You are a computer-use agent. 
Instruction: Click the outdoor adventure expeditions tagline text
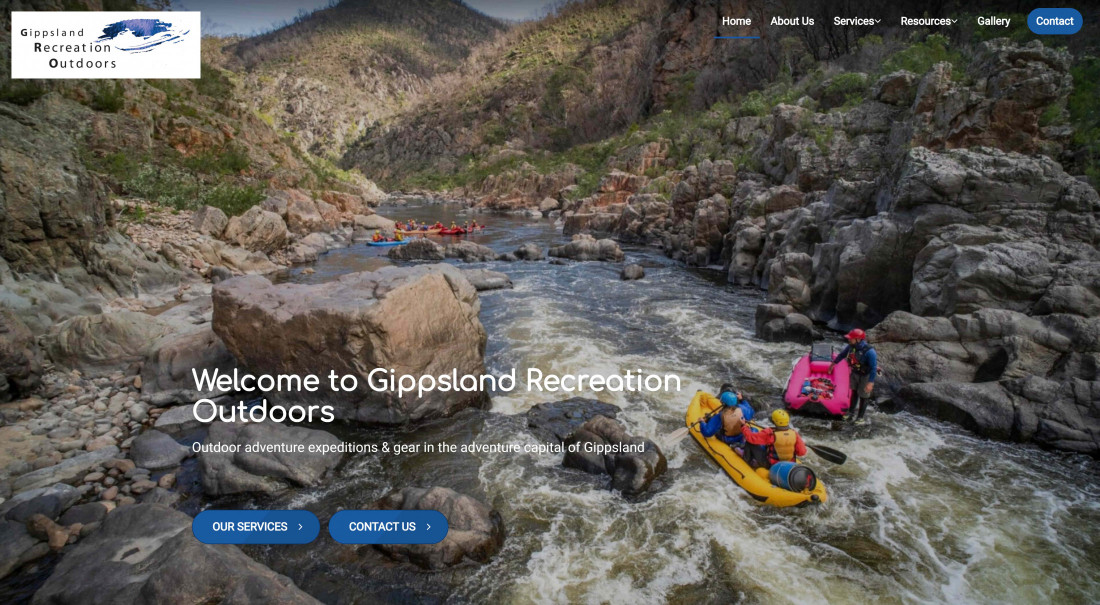click(418, 447)
